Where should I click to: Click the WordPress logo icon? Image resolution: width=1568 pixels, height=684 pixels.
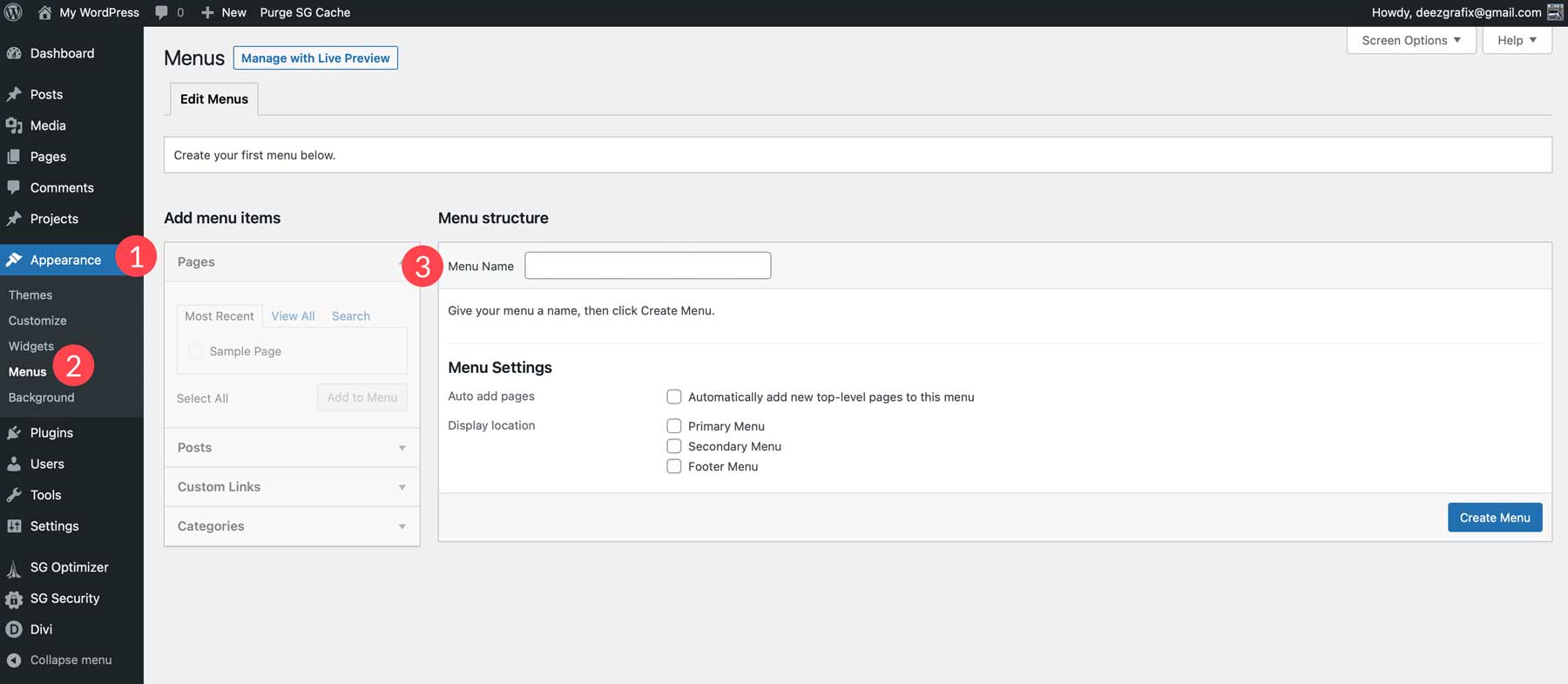13,12
